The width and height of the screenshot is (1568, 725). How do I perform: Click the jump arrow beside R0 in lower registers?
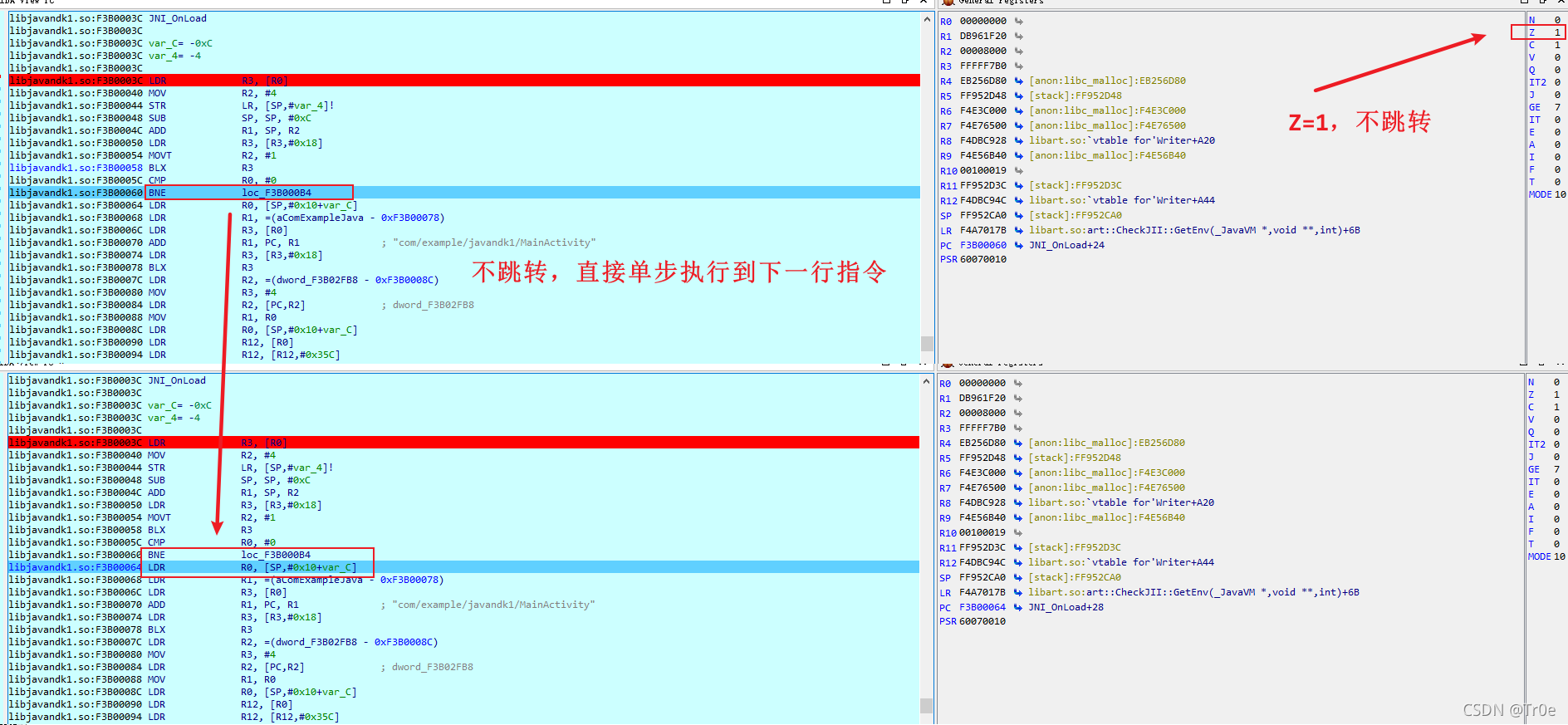point(1017,383)
